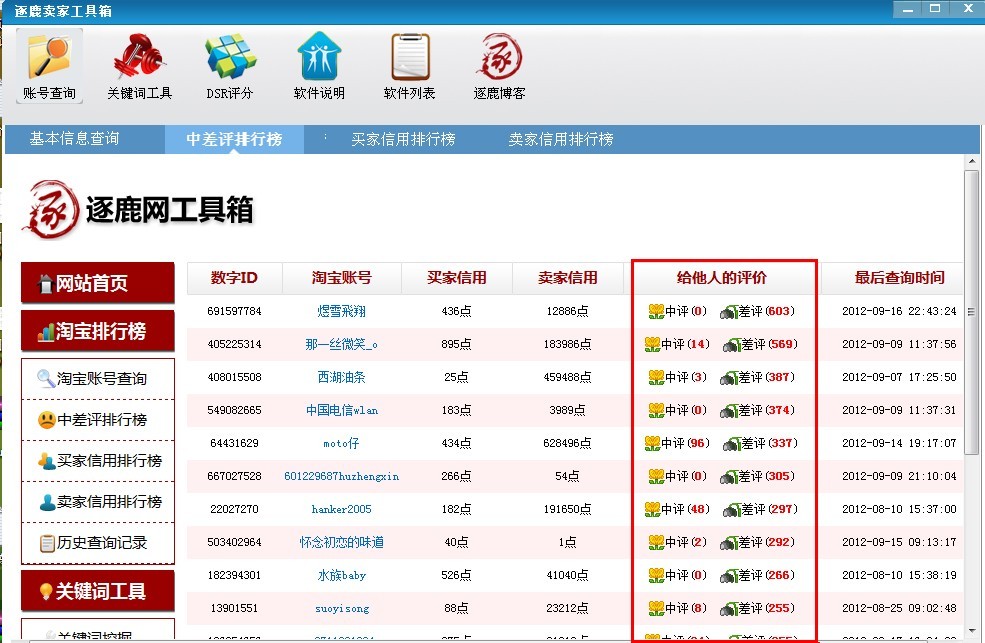This screenshot has height=643, width=985.
Task: Select the 数字ID value 691597784
Action: click(x=234, y=311)
